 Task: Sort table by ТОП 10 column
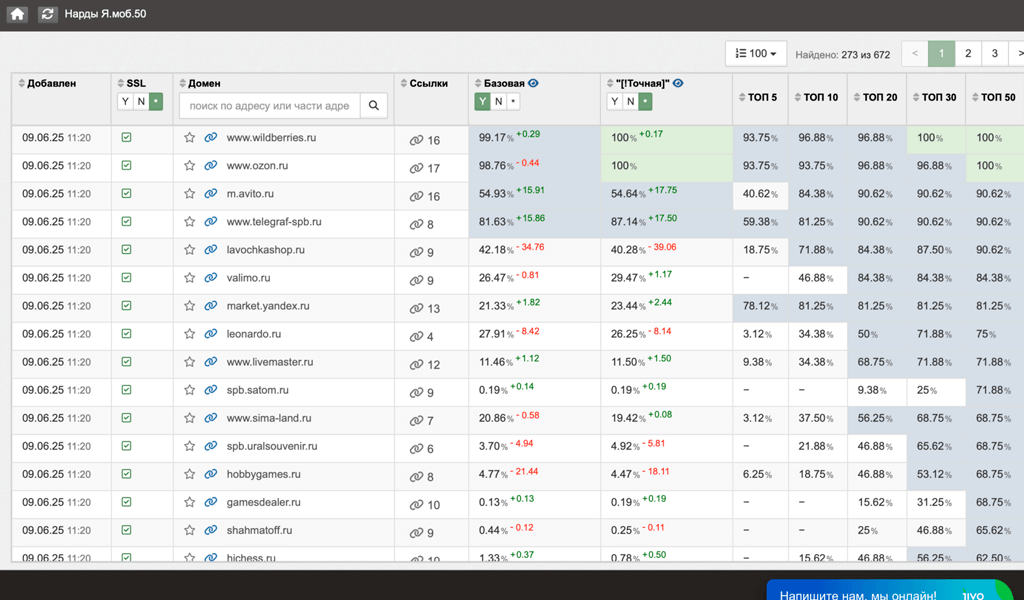tap(819, 97)
